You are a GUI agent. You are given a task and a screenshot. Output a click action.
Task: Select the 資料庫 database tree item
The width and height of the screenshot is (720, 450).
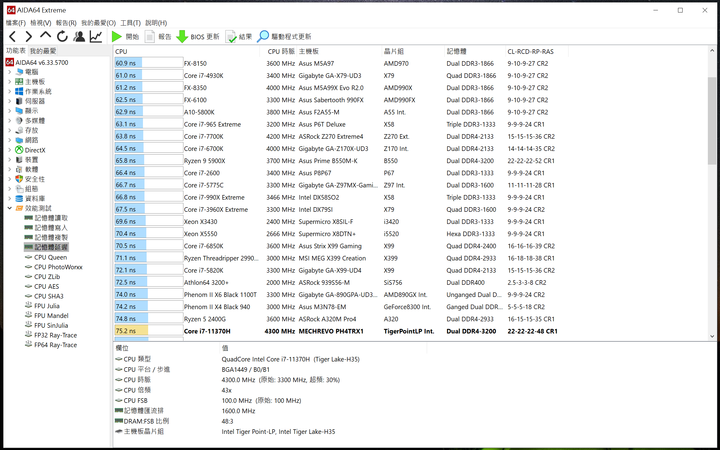pyautogui.click(x=30, y=199)
